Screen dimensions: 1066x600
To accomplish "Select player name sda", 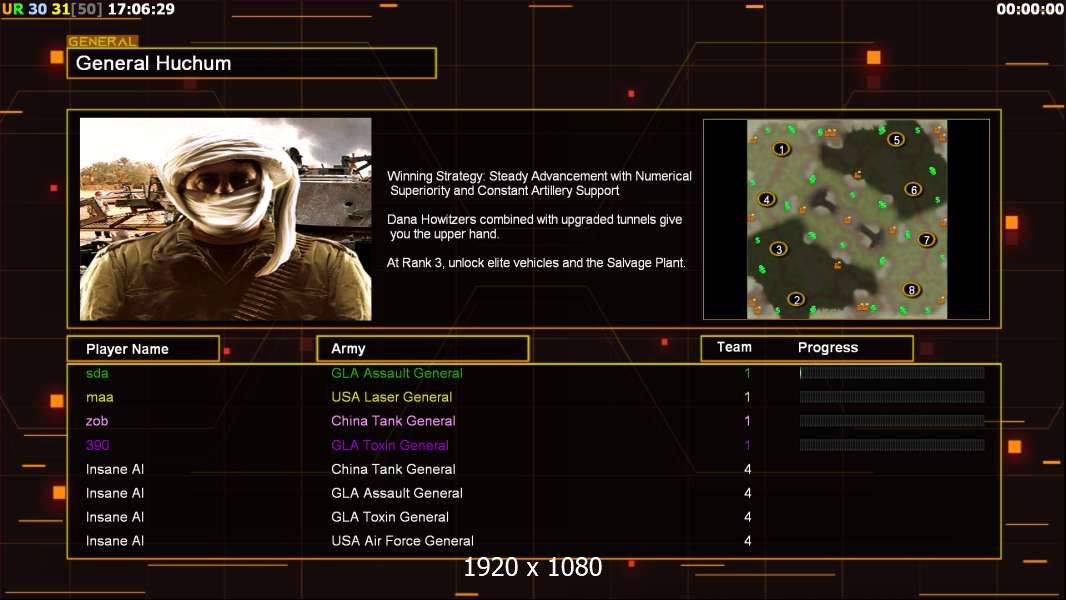I will [97, 373].
